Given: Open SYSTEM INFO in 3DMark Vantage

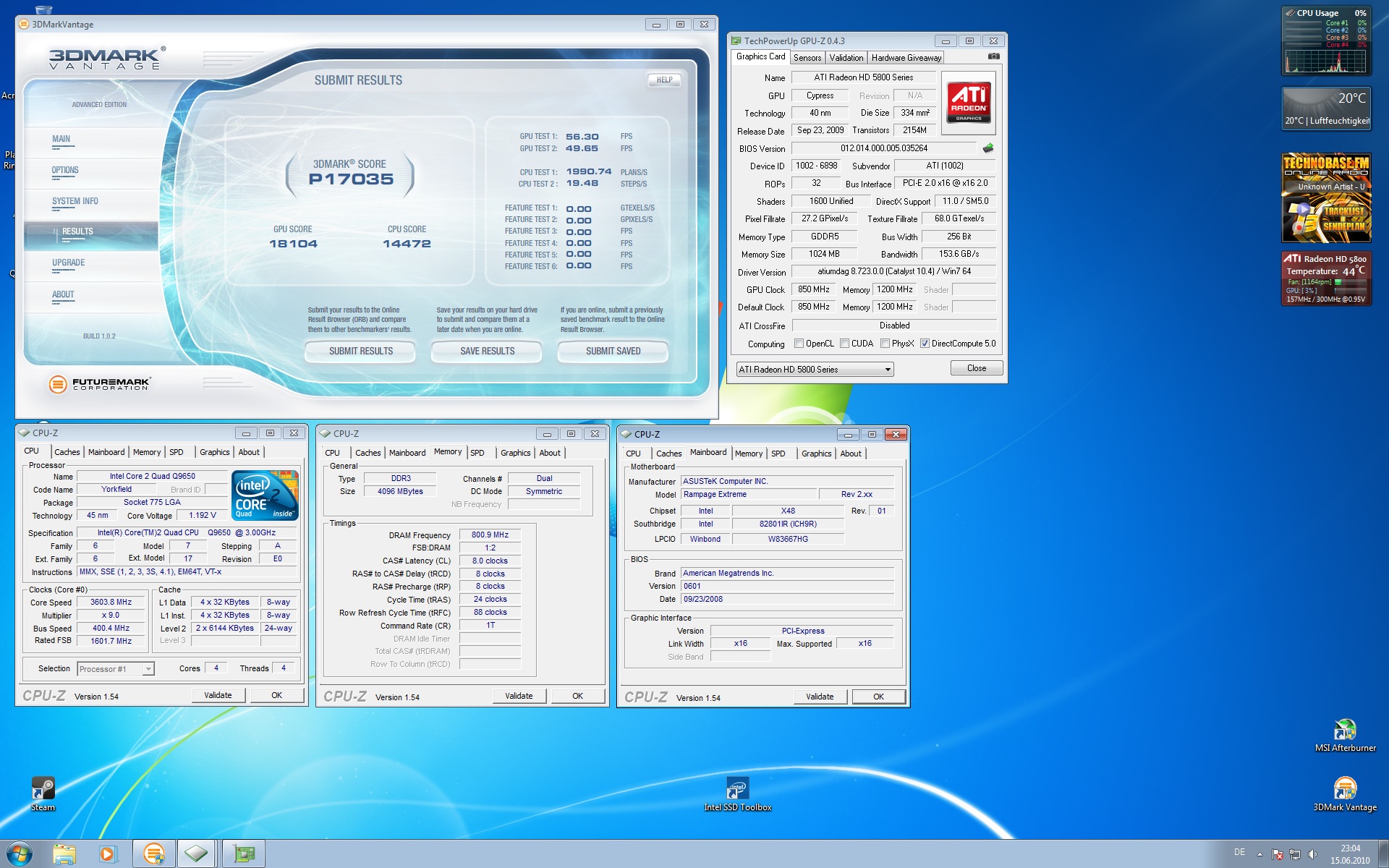Looking at the screenshot, I should point(75,202).
